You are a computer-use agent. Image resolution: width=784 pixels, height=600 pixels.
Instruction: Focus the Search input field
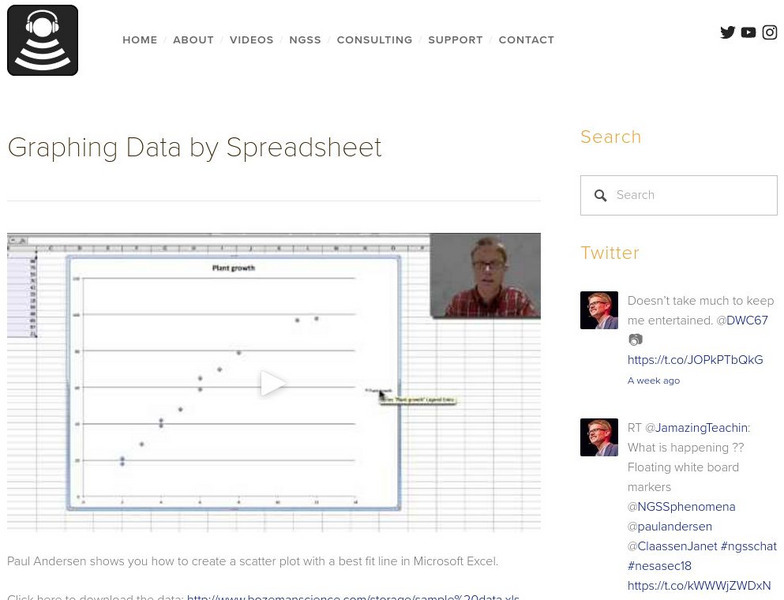(690, 195)
